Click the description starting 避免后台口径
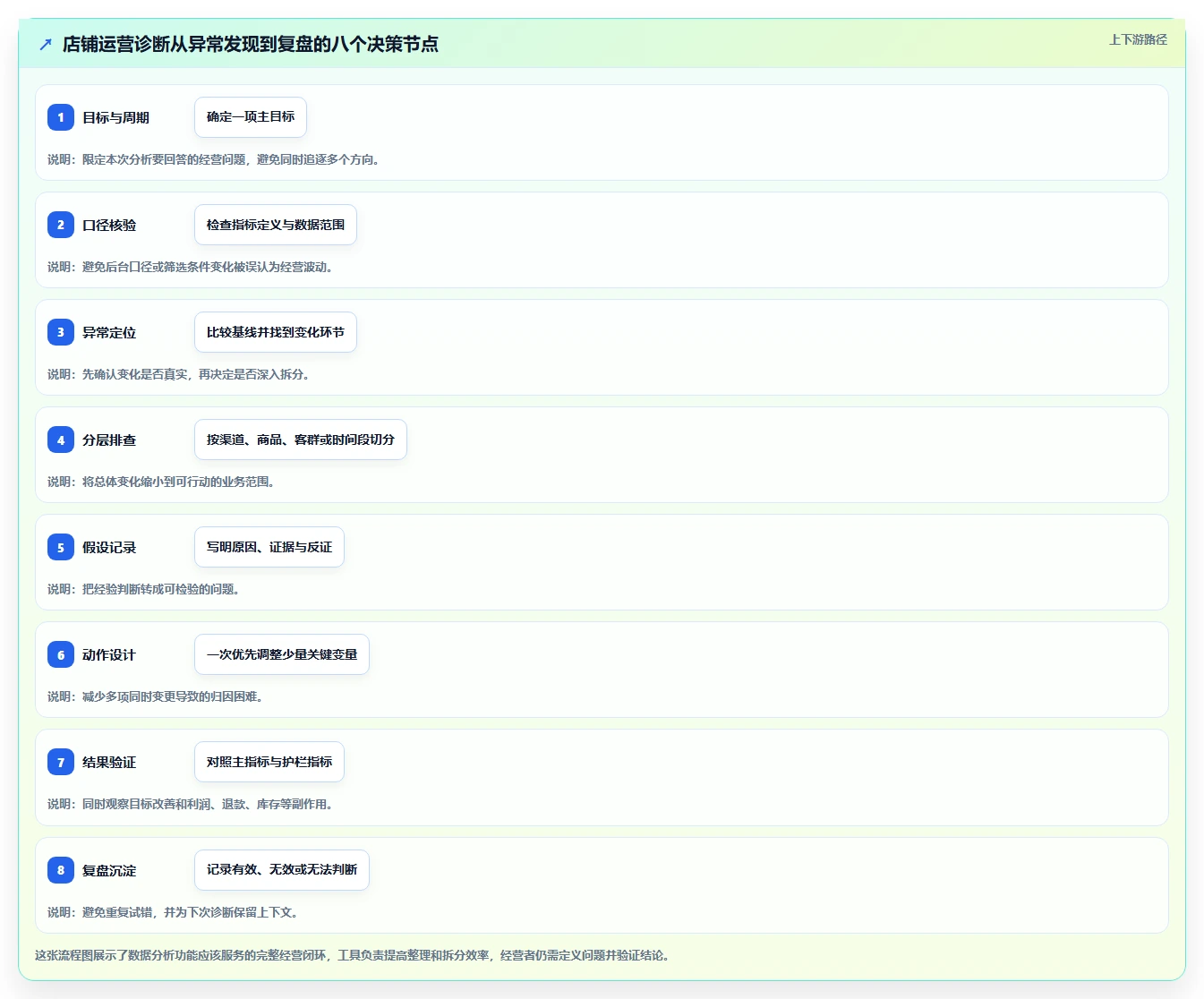 192,267
